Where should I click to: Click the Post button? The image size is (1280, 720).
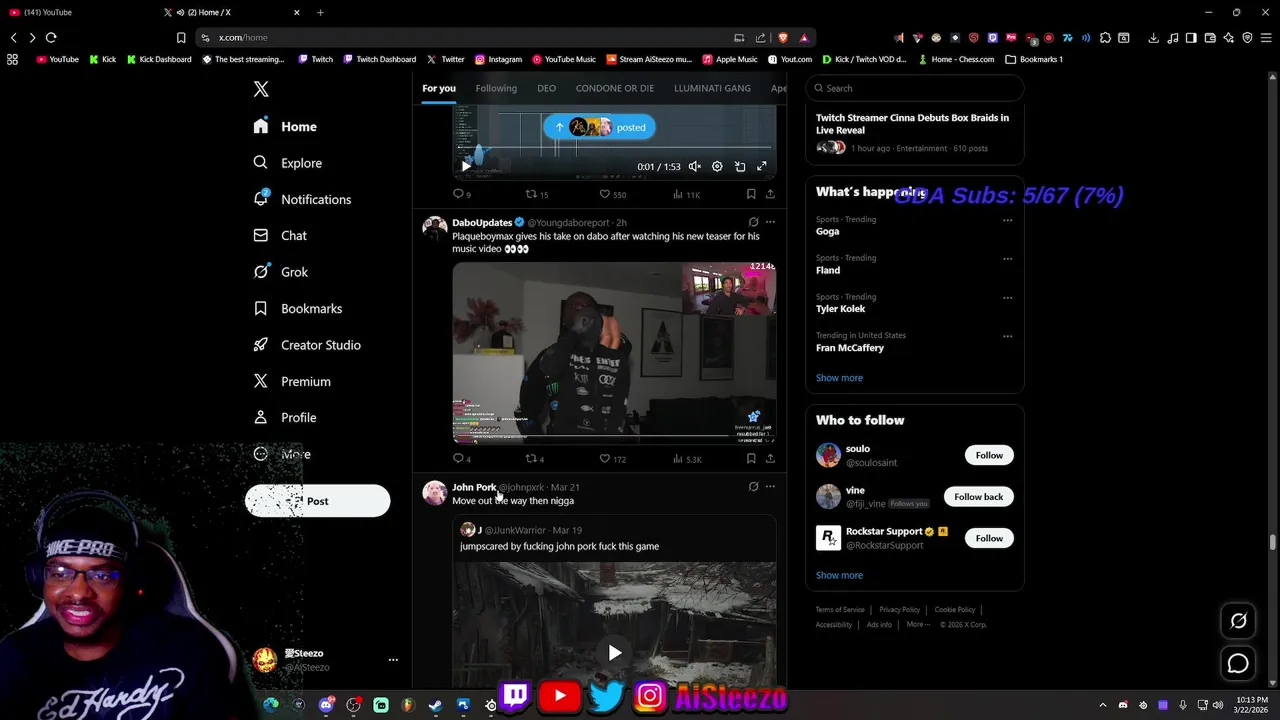(x=318, y=501)
